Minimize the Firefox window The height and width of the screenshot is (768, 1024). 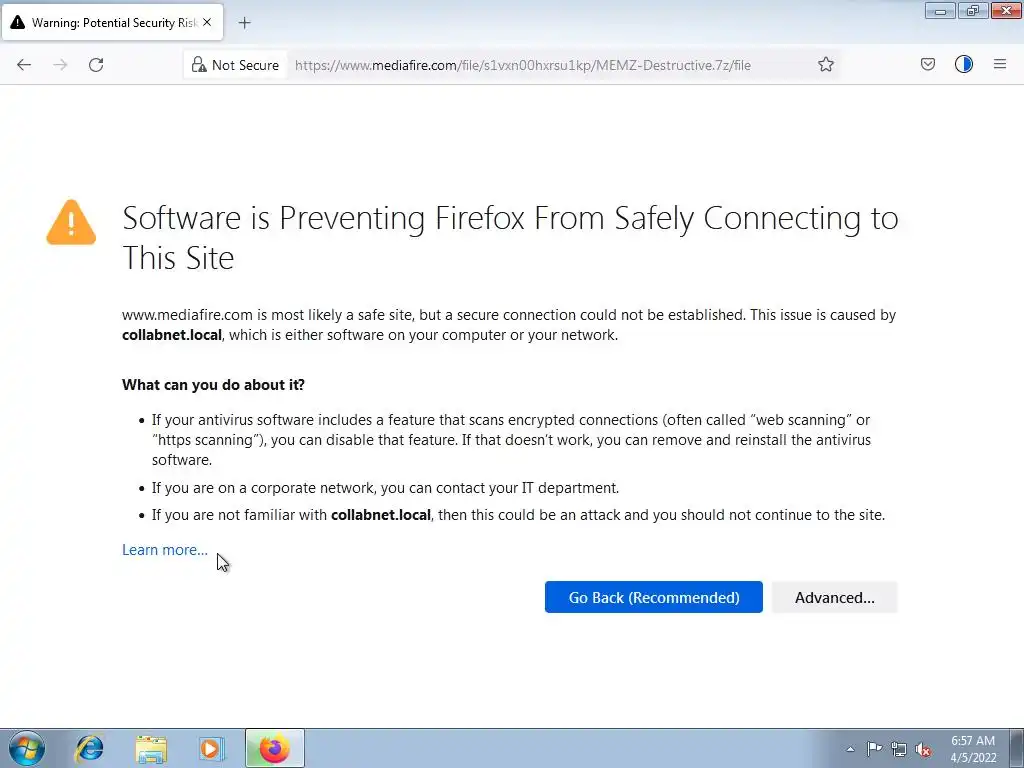click(x=940, y=11)
